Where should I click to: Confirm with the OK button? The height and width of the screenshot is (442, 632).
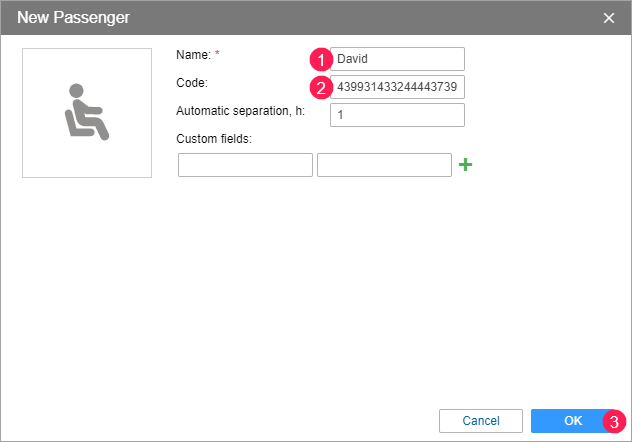573,421
